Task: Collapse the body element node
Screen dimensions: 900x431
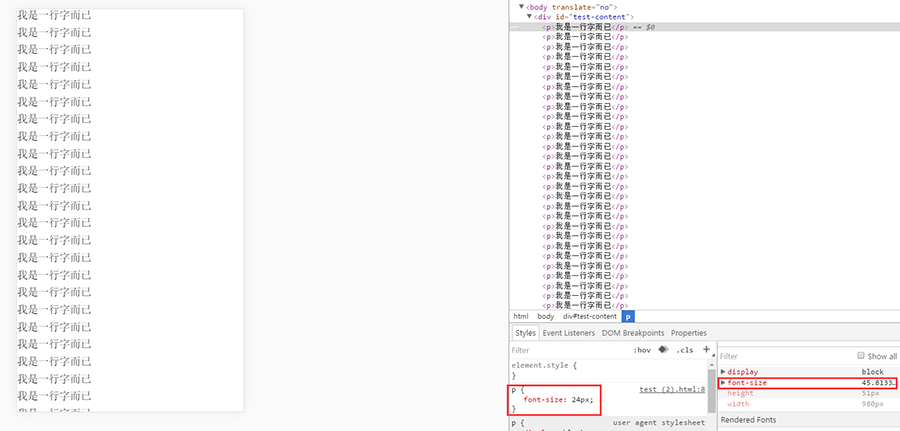Action: pos(522,7)
